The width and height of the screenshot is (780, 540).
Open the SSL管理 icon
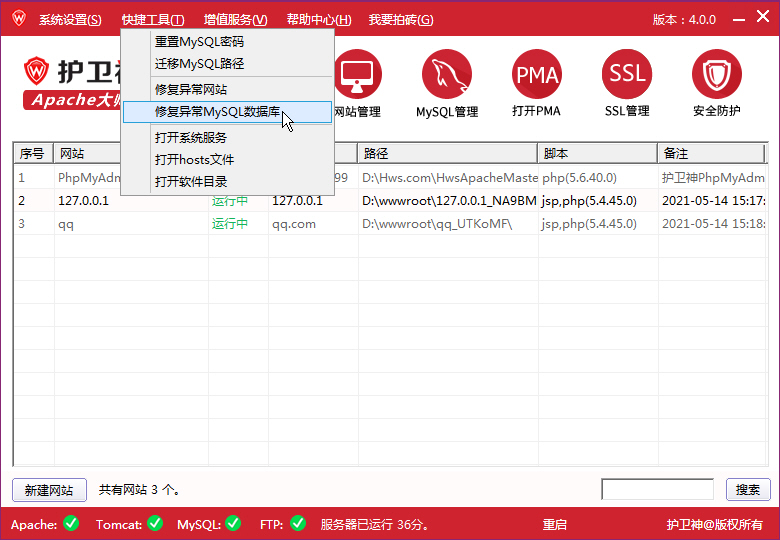click(x=627, y=75)
